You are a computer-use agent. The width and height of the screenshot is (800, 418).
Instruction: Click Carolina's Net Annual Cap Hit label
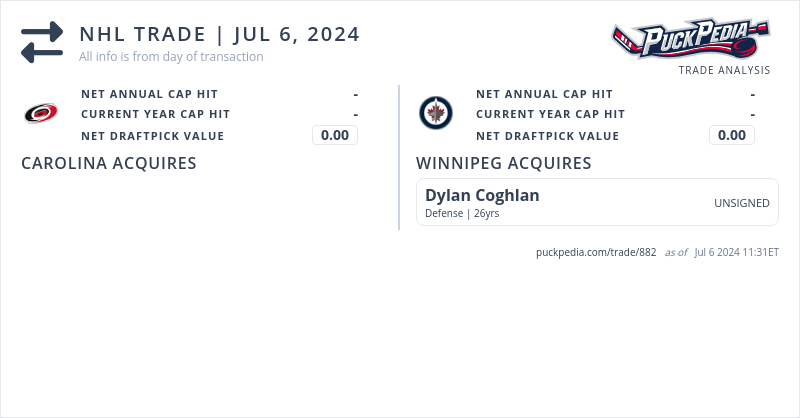click(x=149, y=94)
